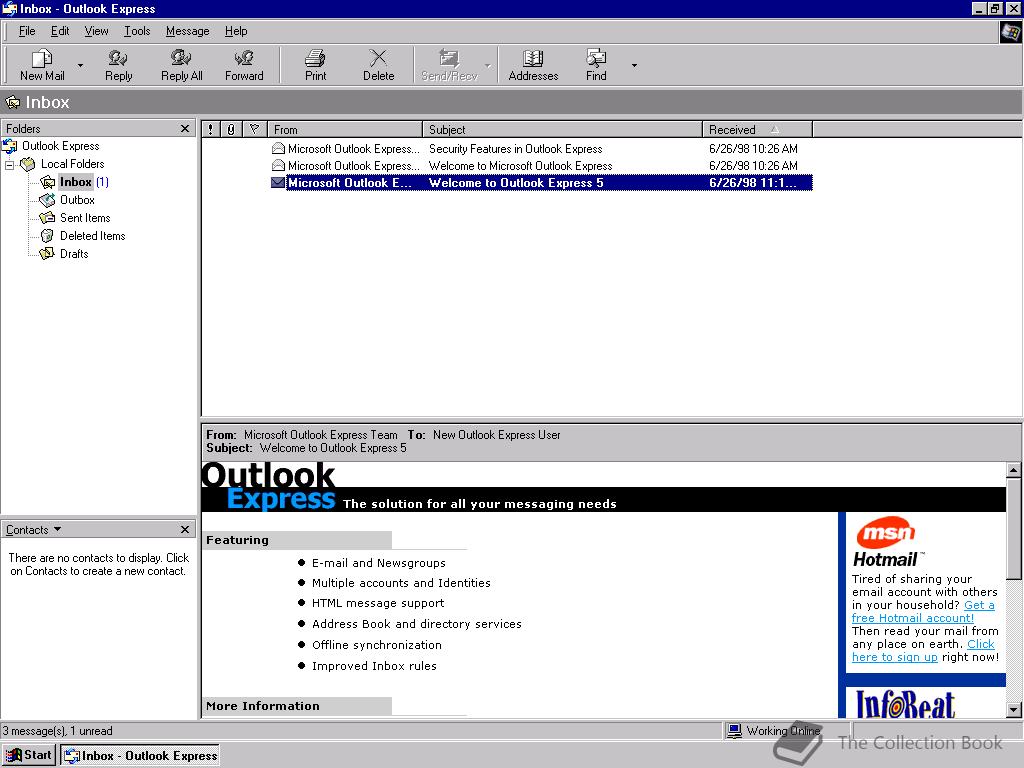Reply to the selected message
Image resolution: width=1024 pixels, height=768 pixels.
[118, 64]
